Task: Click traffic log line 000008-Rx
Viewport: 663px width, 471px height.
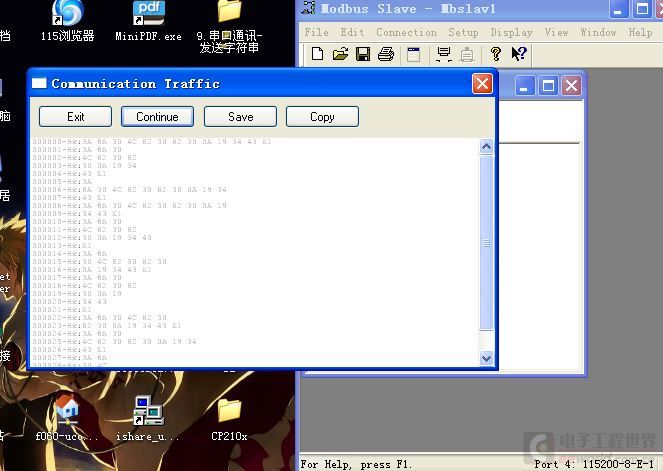Action: [129, 205]
